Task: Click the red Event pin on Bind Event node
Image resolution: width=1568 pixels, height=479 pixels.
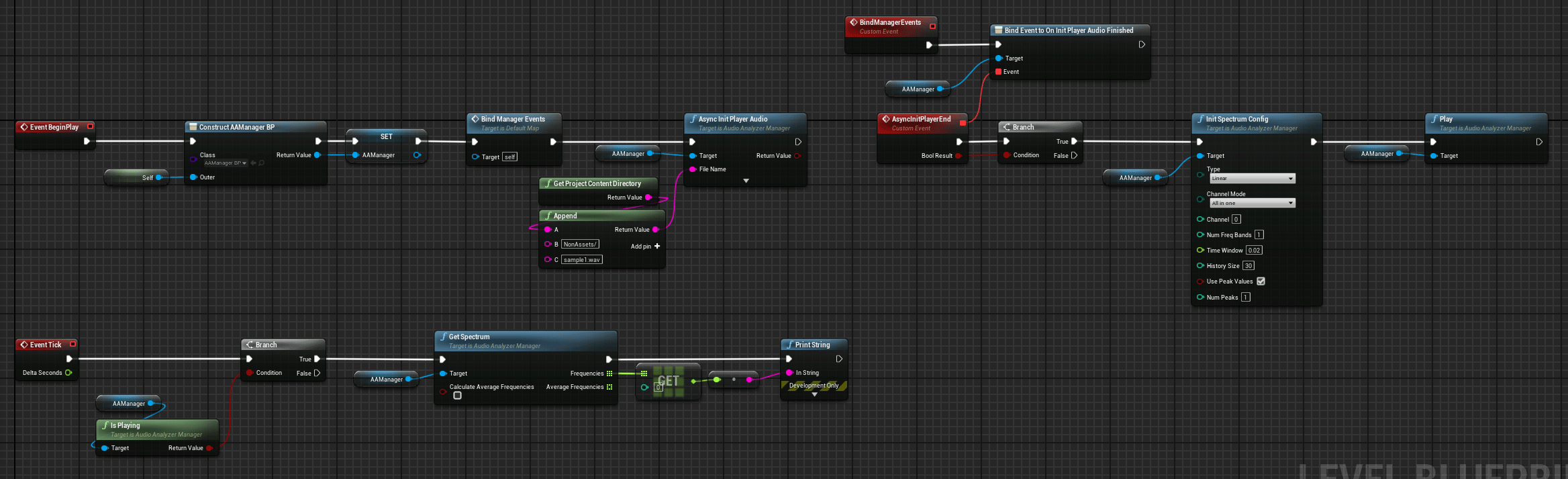Action: (x=999, y=72)
